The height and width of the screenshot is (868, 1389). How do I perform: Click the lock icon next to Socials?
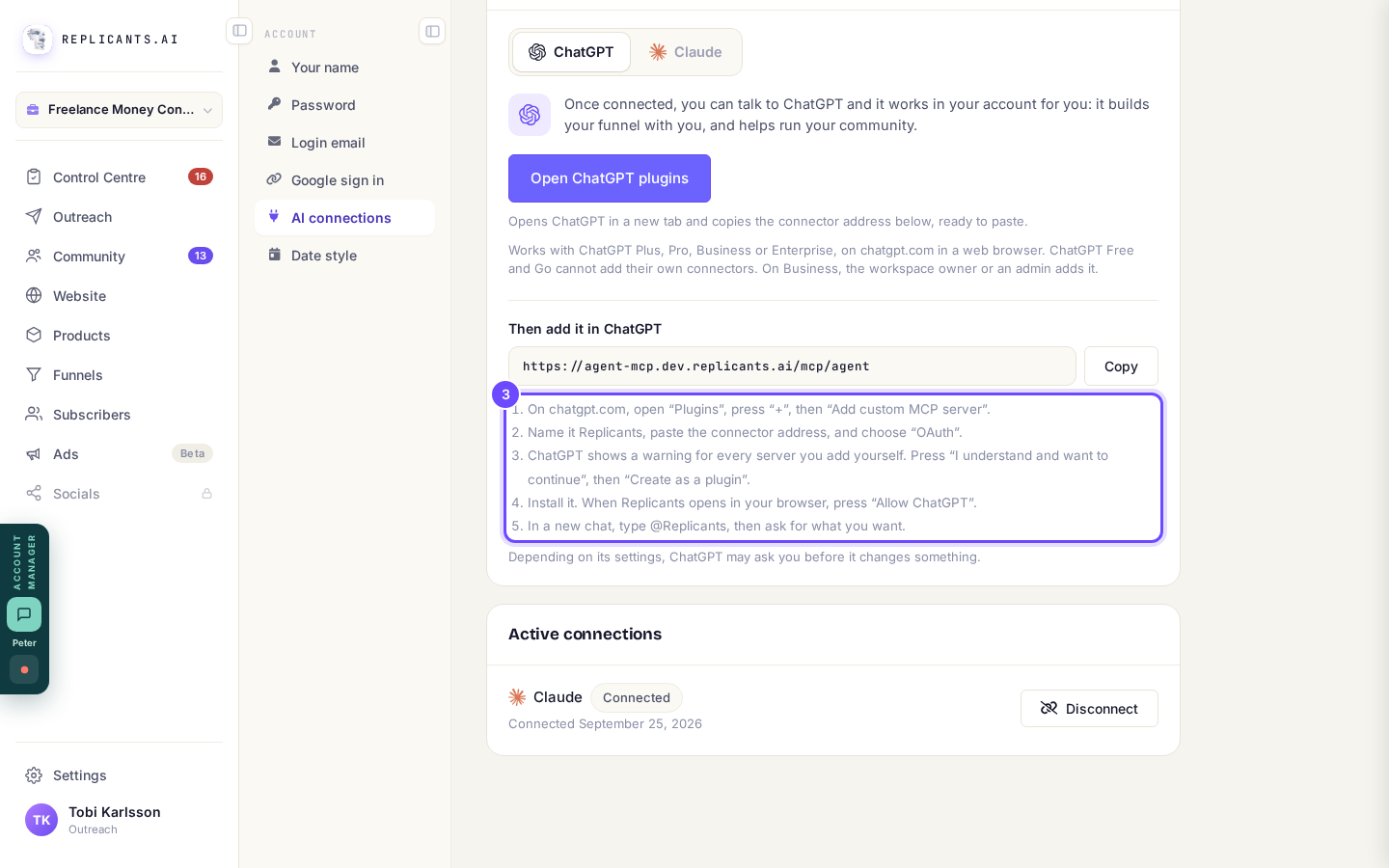(206, 493)
